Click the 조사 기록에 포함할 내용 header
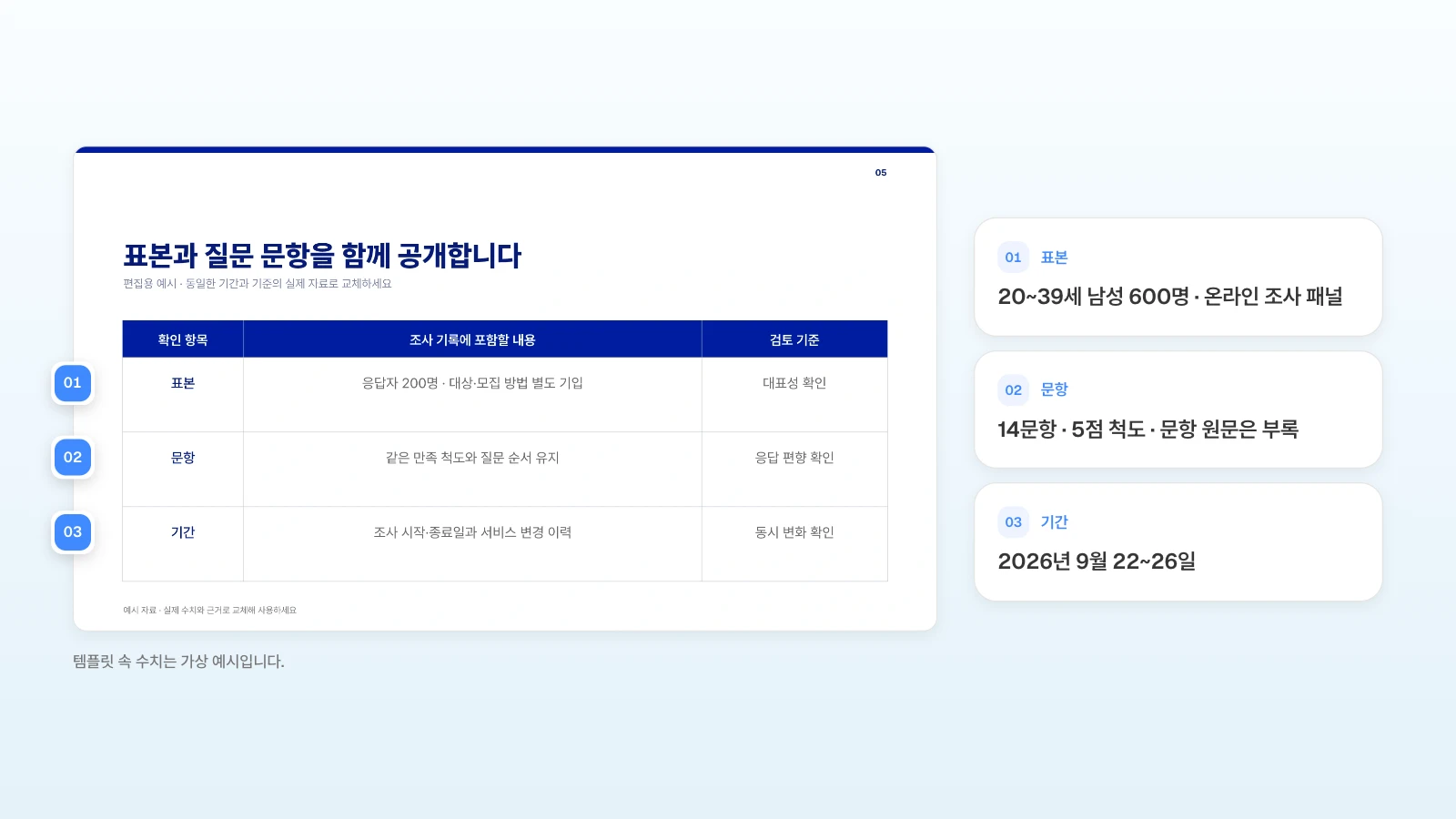Screen dimensions: 1456x819 click(472, 339)
